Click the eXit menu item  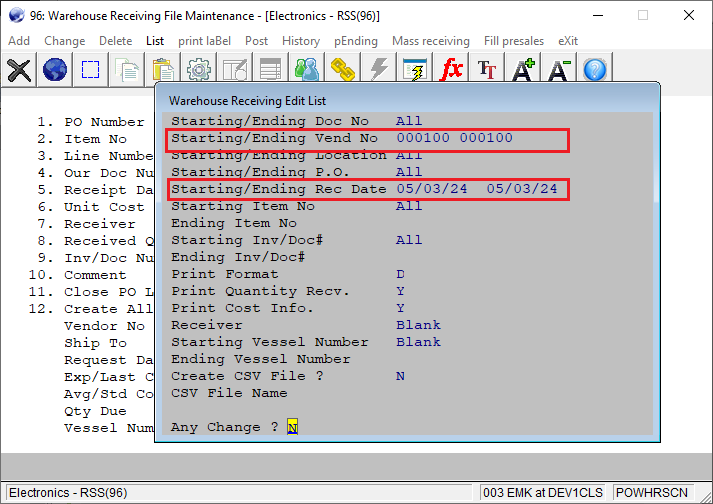click(x=568, y=41)
